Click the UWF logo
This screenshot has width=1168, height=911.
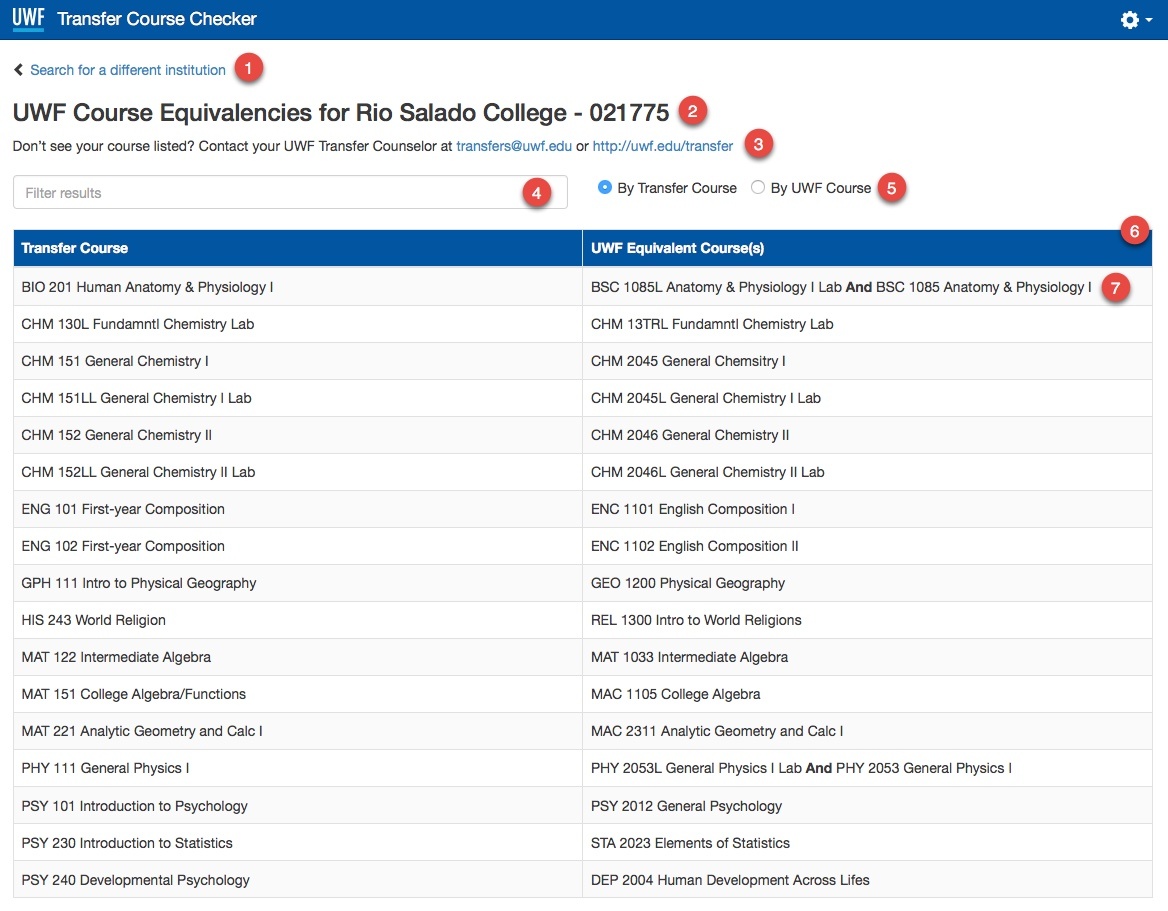pos(28,19)
